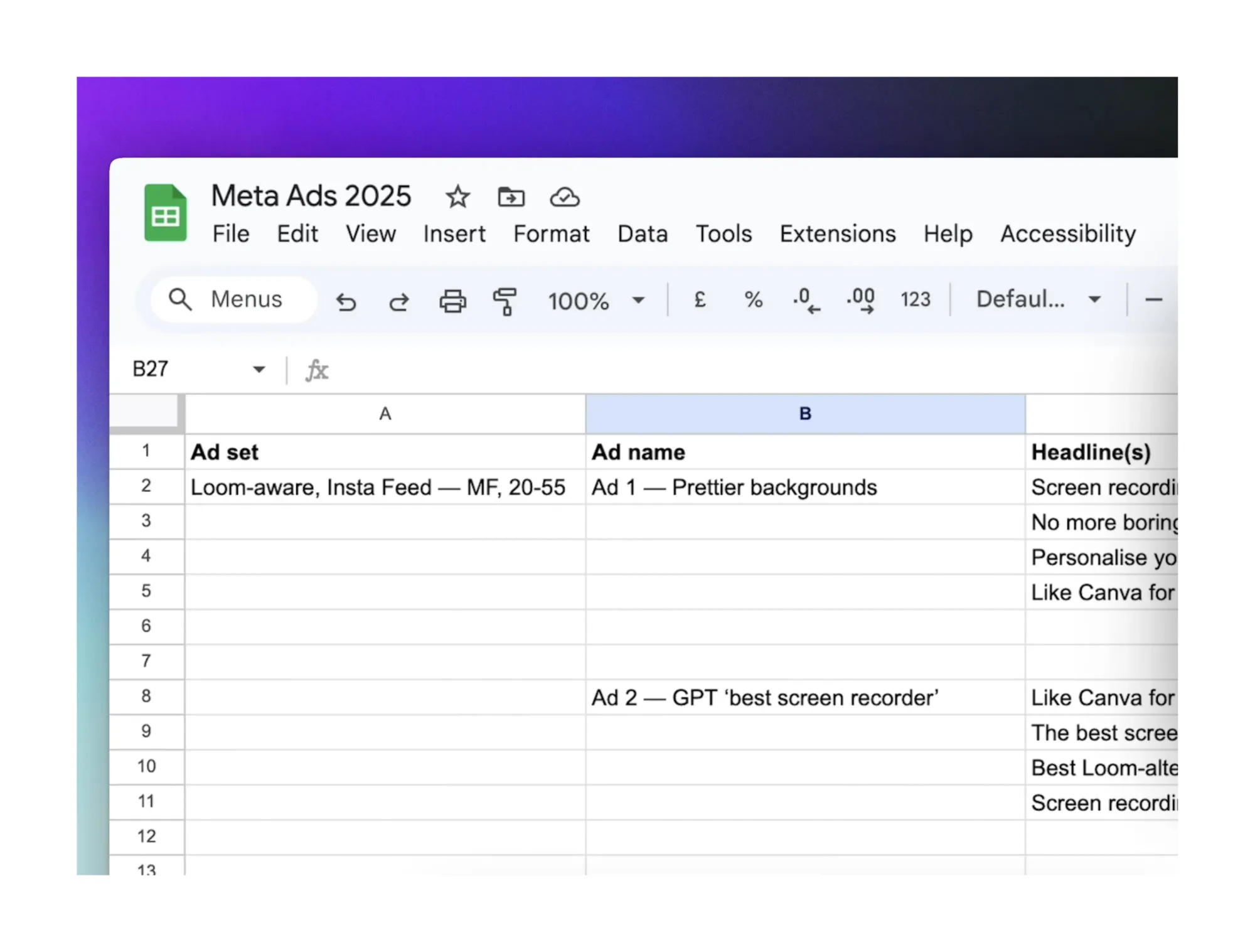Open the Accessibility menu

1068,234
